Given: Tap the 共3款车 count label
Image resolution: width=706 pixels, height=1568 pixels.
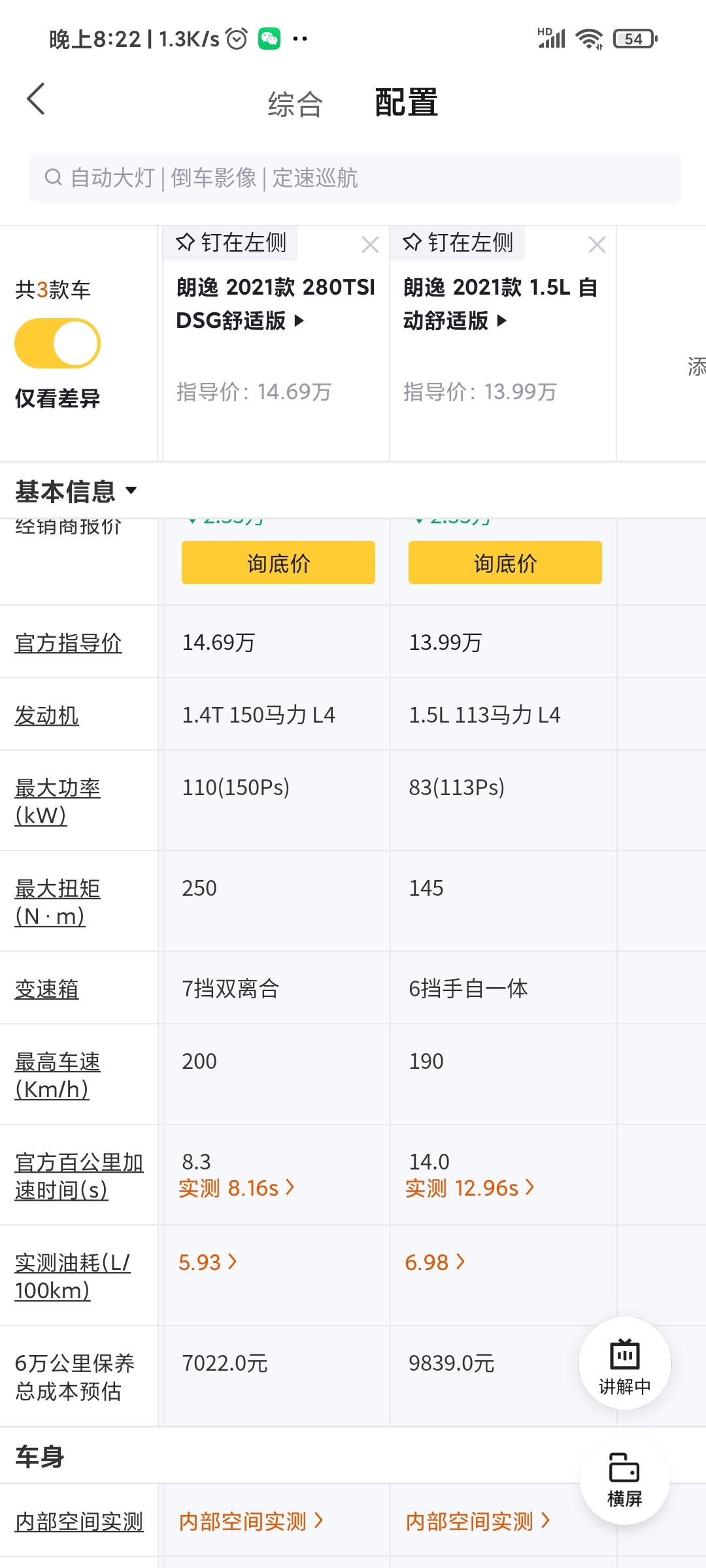Looking at the screenshot, I should click(x=53, y=289).
